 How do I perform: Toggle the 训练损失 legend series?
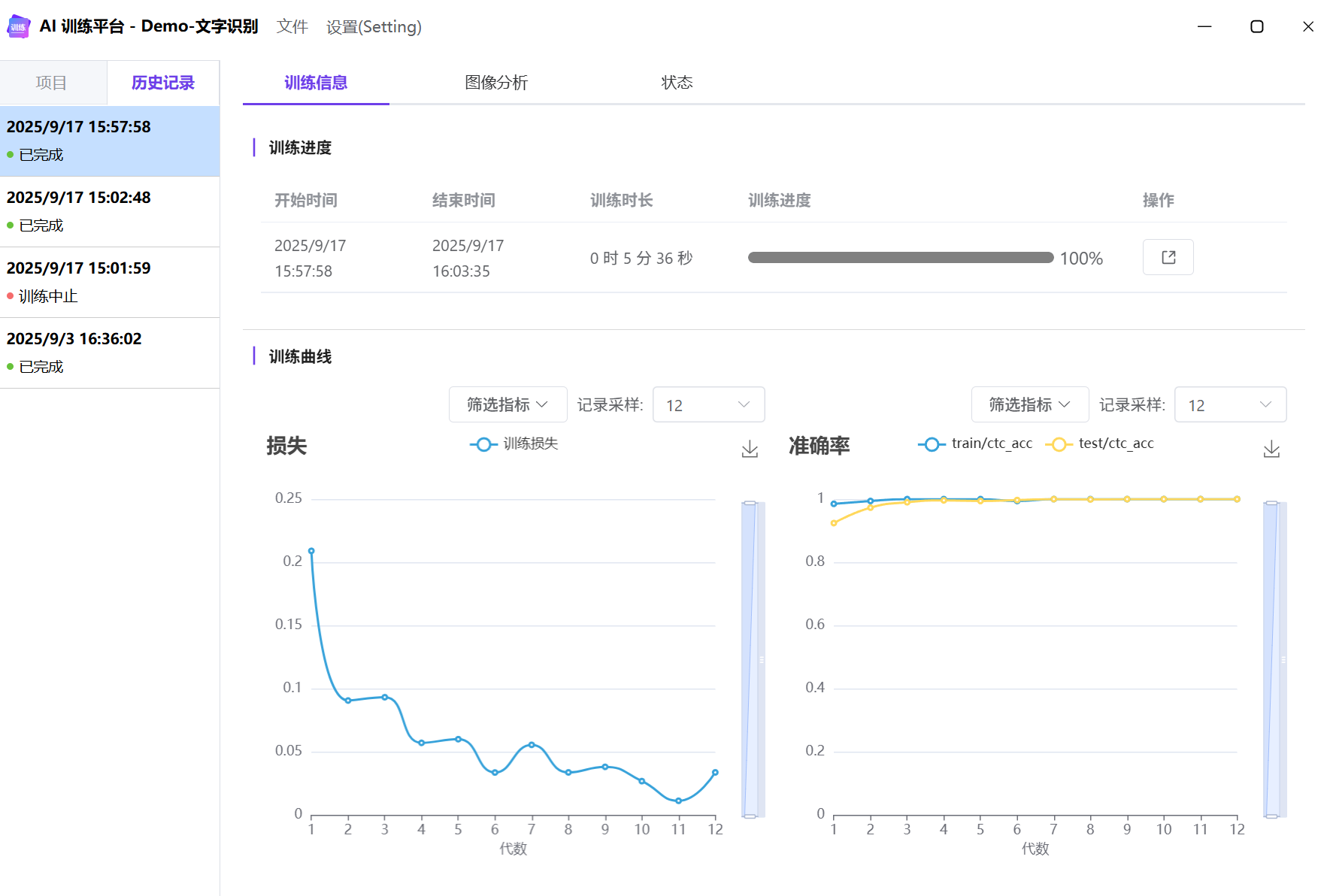(x=514, y=444)
